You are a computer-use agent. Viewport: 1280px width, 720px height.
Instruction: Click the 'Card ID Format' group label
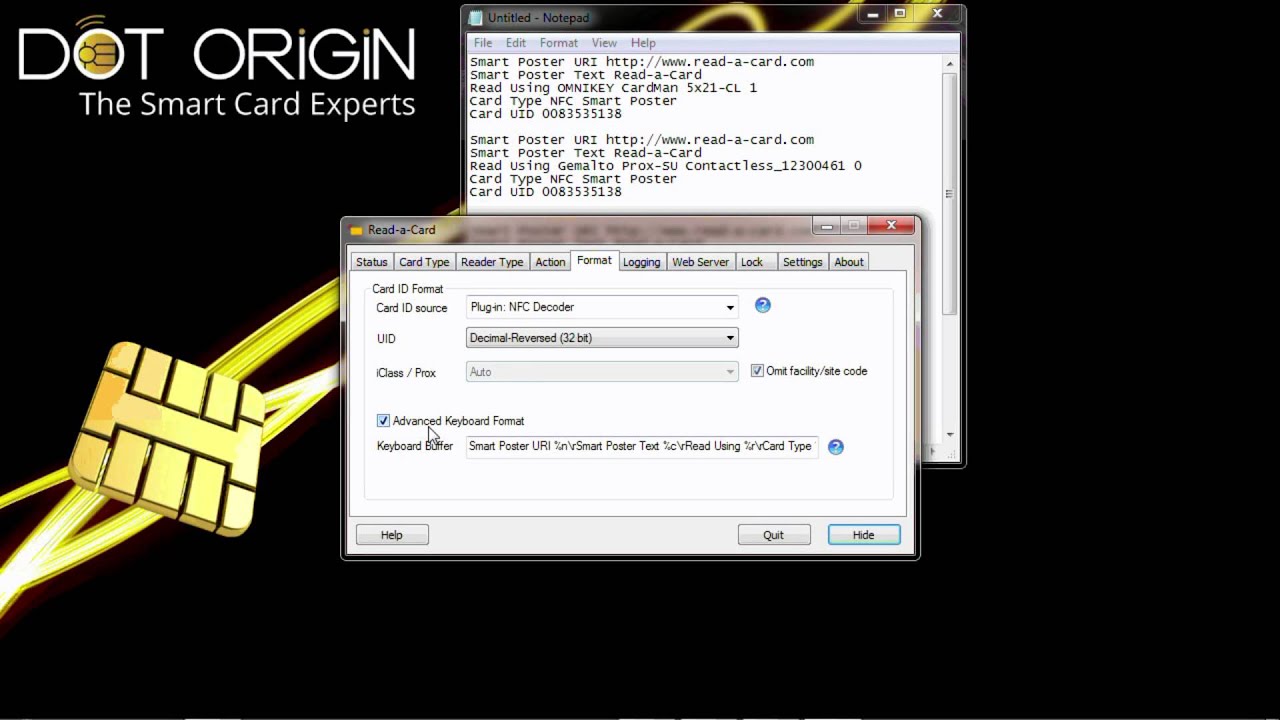click(407, 289)
